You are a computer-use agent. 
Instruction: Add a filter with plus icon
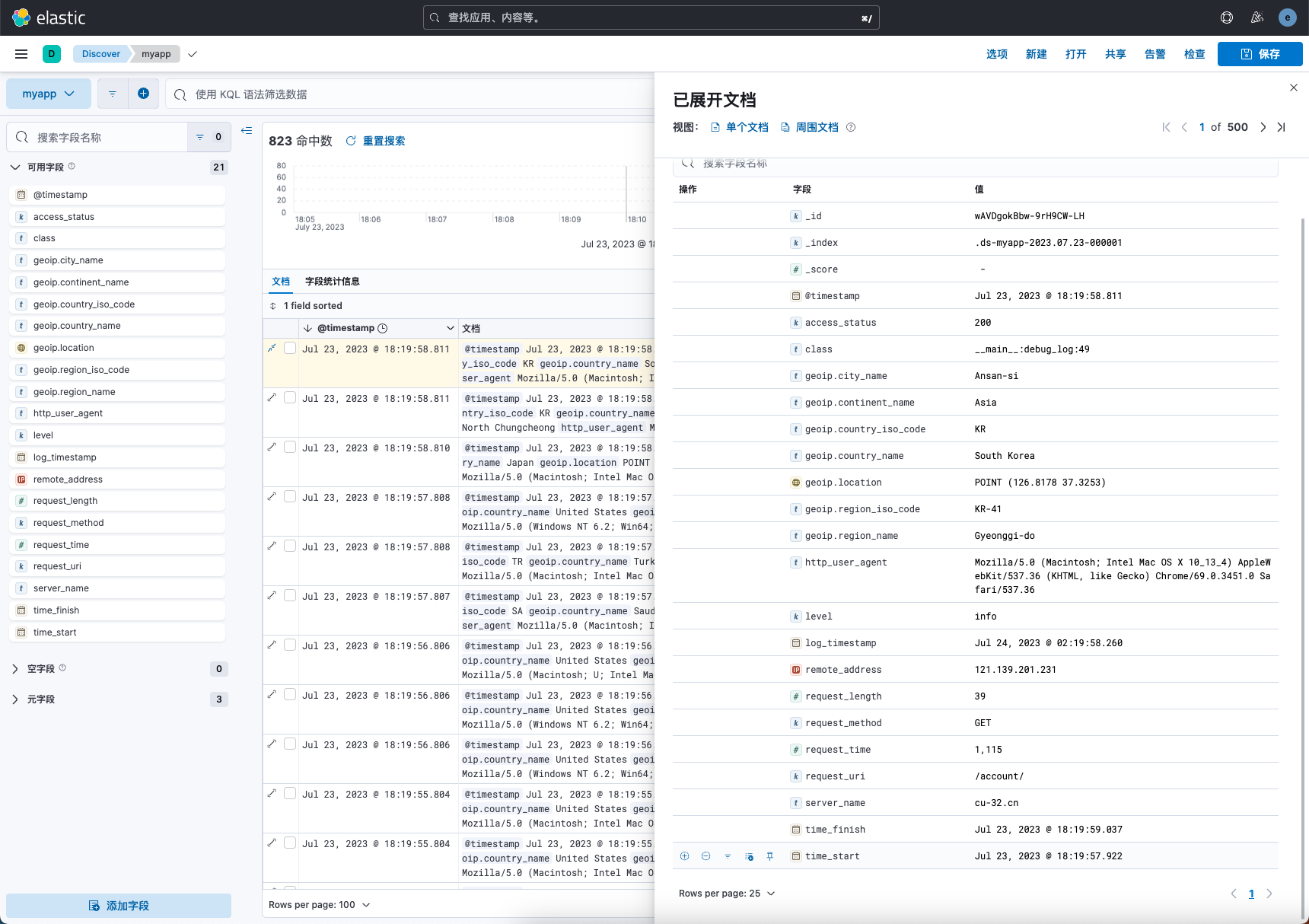pyautogui.click(x=143, y=94)
